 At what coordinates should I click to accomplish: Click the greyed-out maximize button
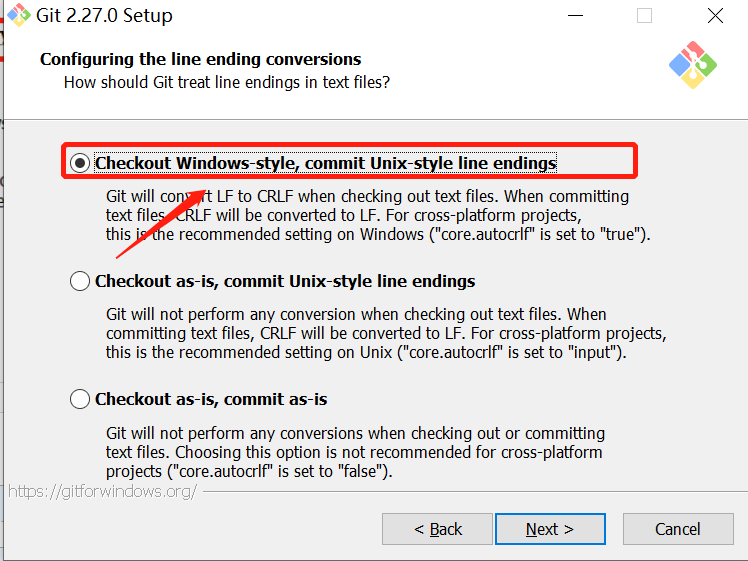coord(644,16)
